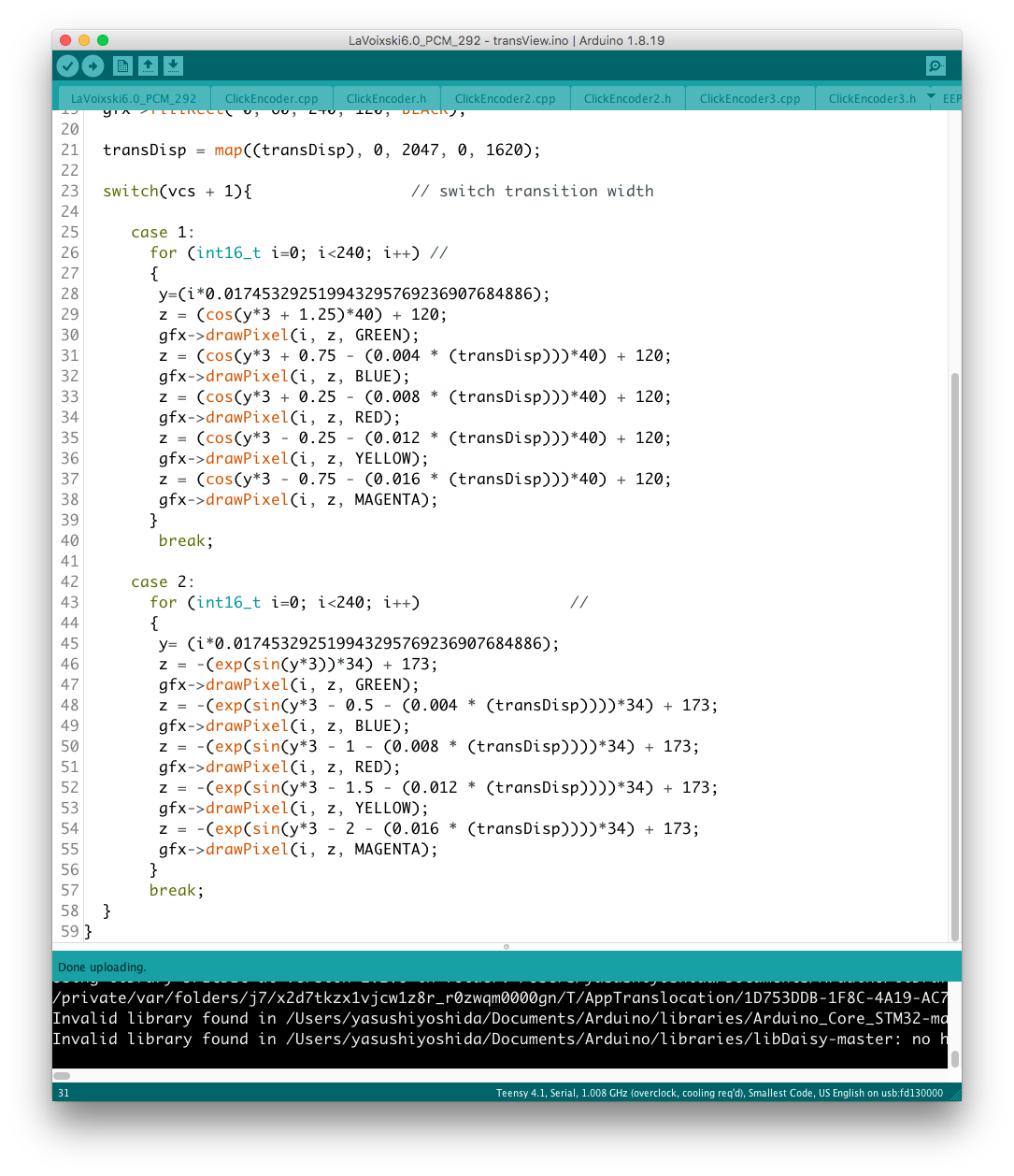Click the BLUE drawPixel call on line 32
This screenshot has width=1014, height=1176.
284,376
